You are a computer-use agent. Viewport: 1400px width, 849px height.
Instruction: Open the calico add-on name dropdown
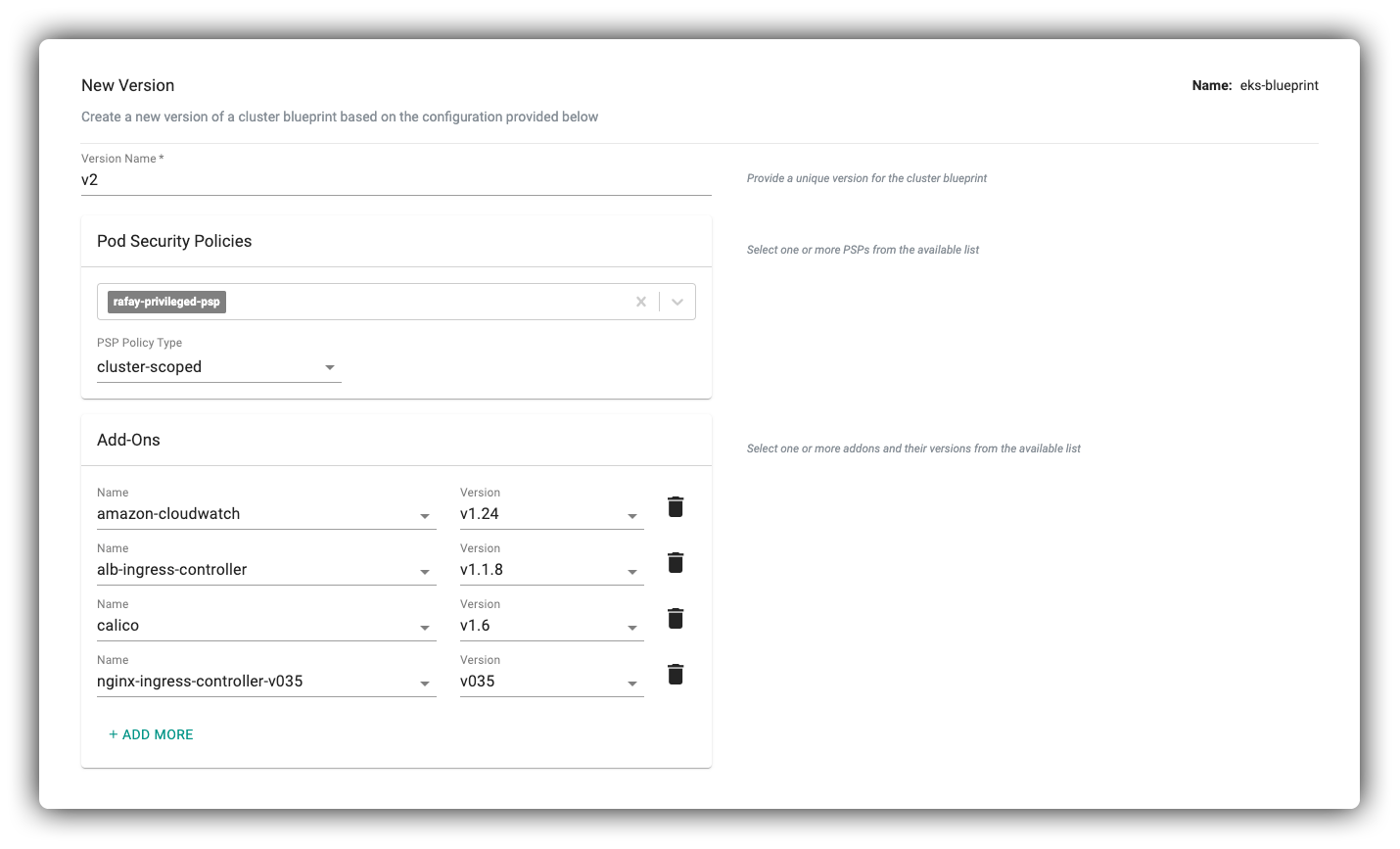point(266,626)
